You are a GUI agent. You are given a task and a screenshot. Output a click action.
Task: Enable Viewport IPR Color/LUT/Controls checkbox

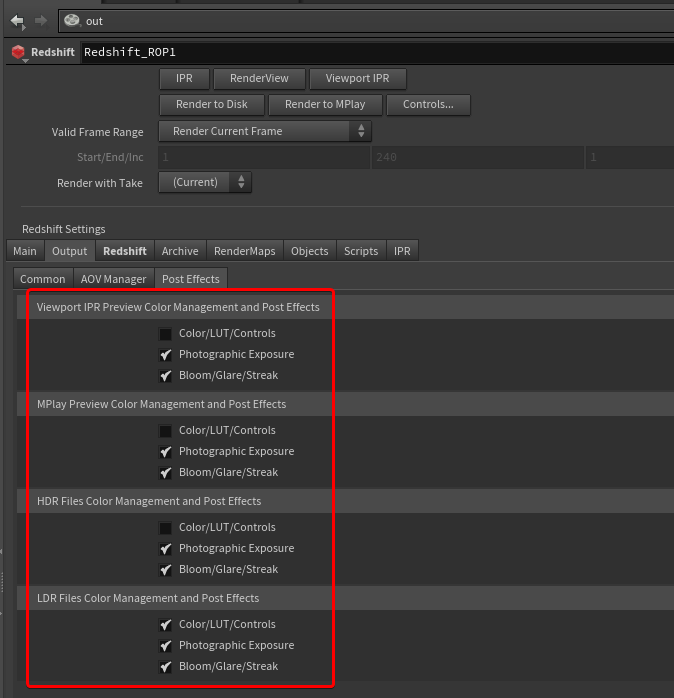click(x=165, y=333)
